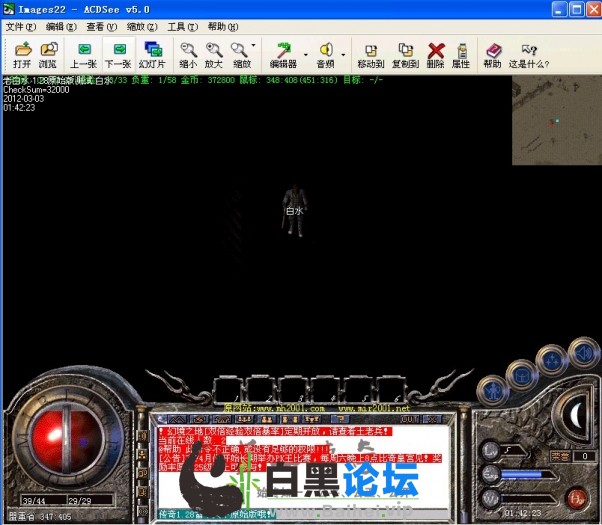
Task: Click the Exp round button
Action: coord(491,474)
